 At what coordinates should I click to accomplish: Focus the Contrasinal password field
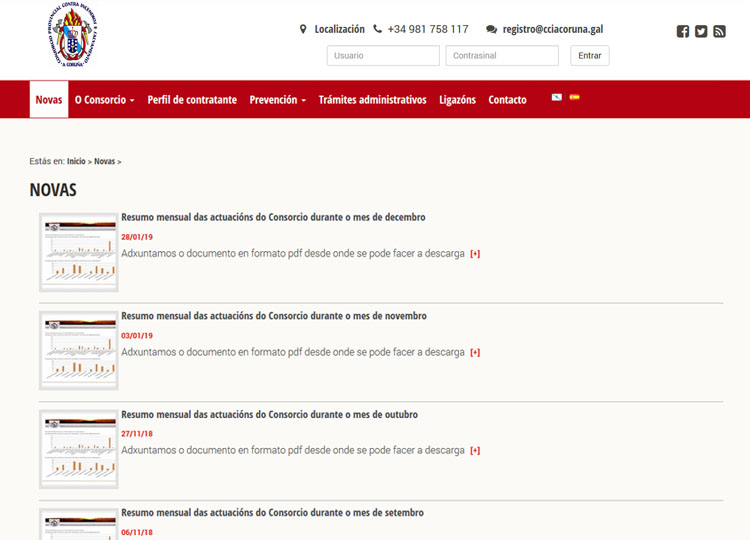pos(502,55)
